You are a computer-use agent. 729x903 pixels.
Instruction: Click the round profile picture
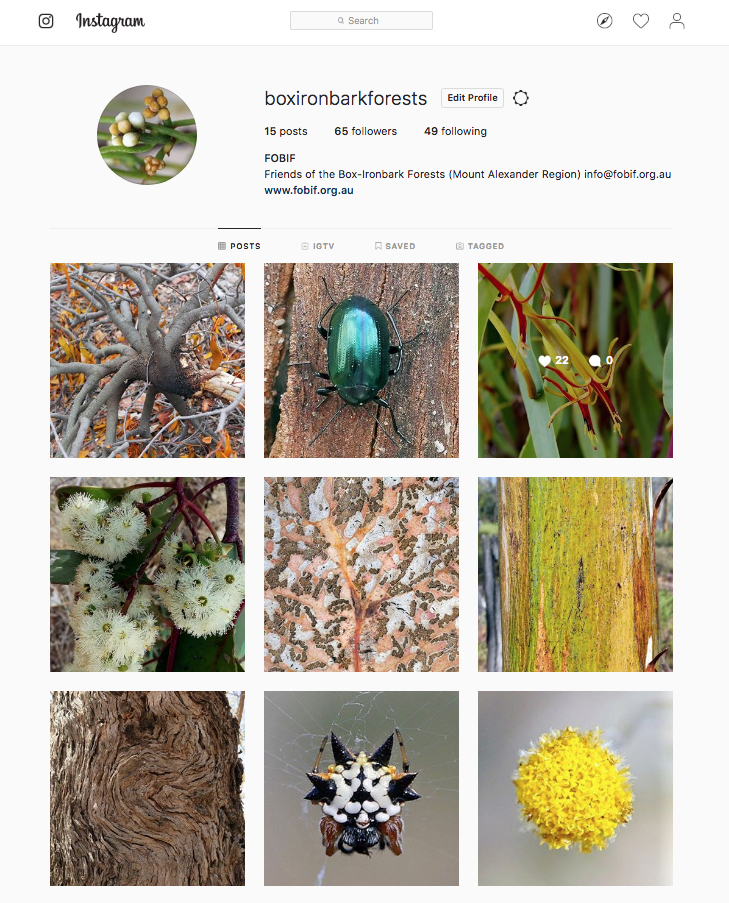(x=147, y=135)
